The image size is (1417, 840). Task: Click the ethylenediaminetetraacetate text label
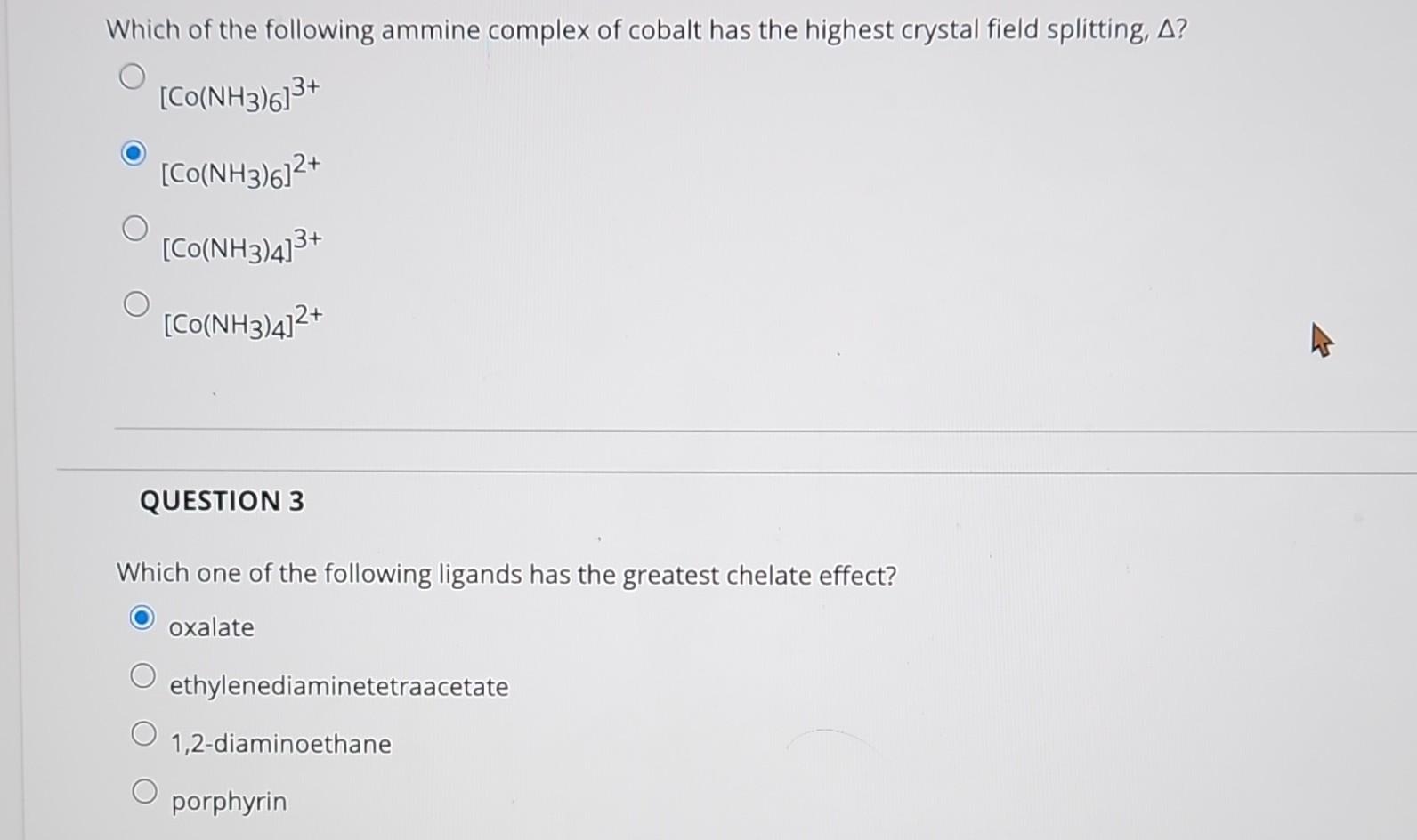point(339,686)
